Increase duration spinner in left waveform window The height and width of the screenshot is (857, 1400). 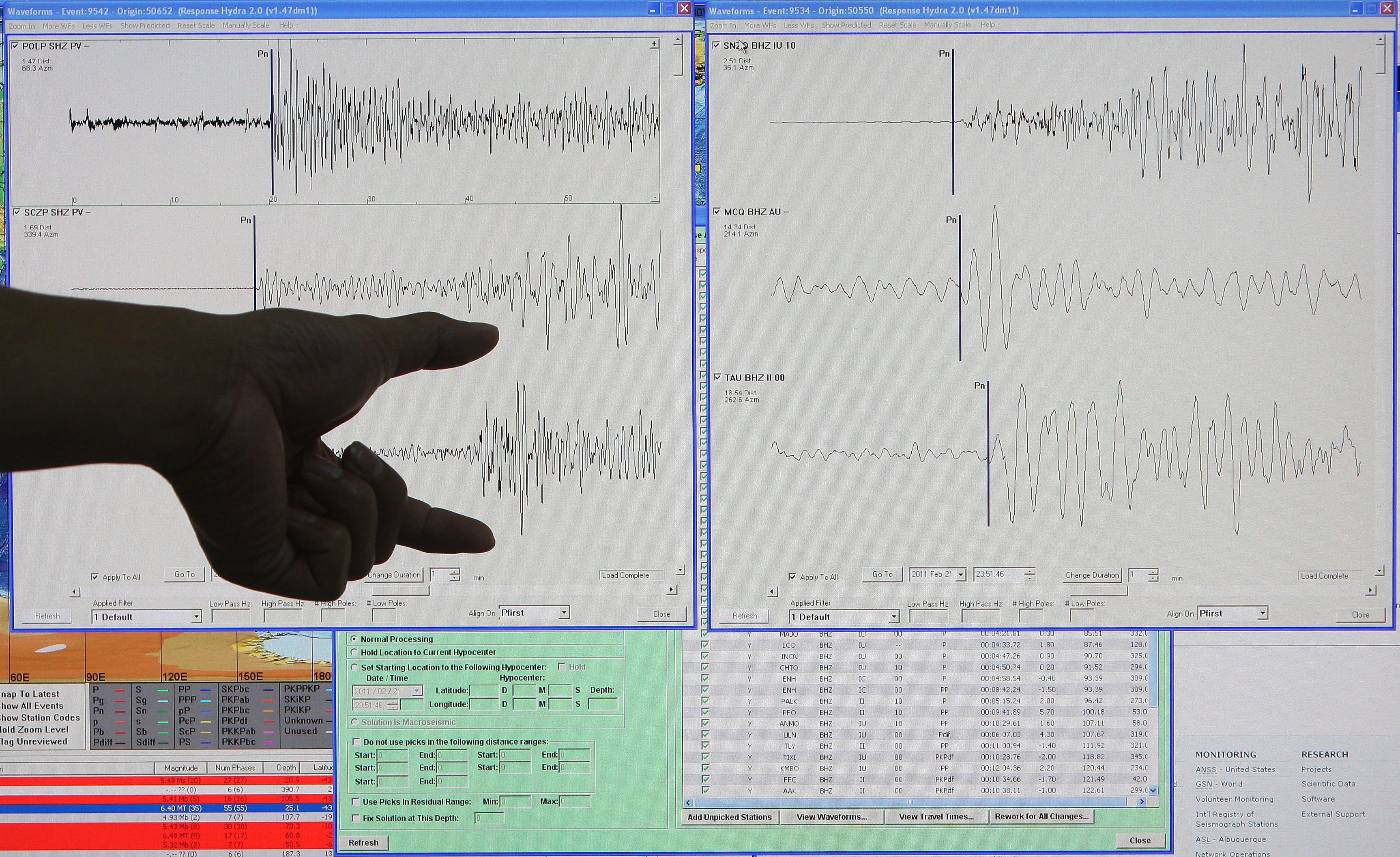click(455, 571)
